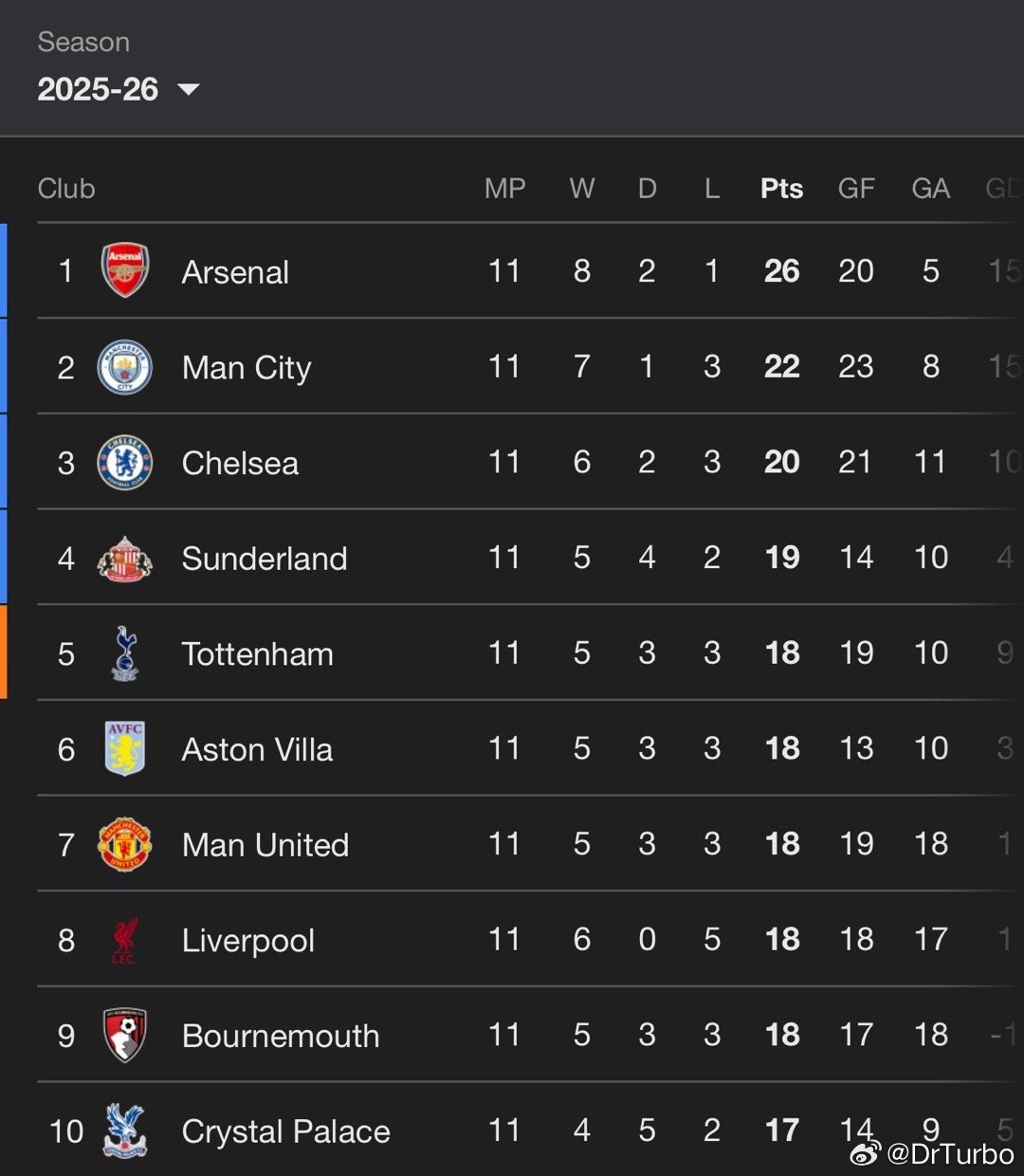Select the Chelsea badge icon
The width and height of the screenshot is (1024, 1176).
pyautogui.click(x=125, y=463)
